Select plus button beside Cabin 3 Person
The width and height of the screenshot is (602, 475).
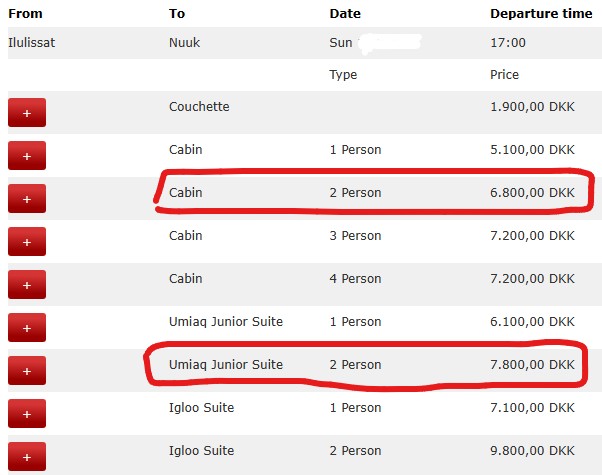tap(27, 242)
